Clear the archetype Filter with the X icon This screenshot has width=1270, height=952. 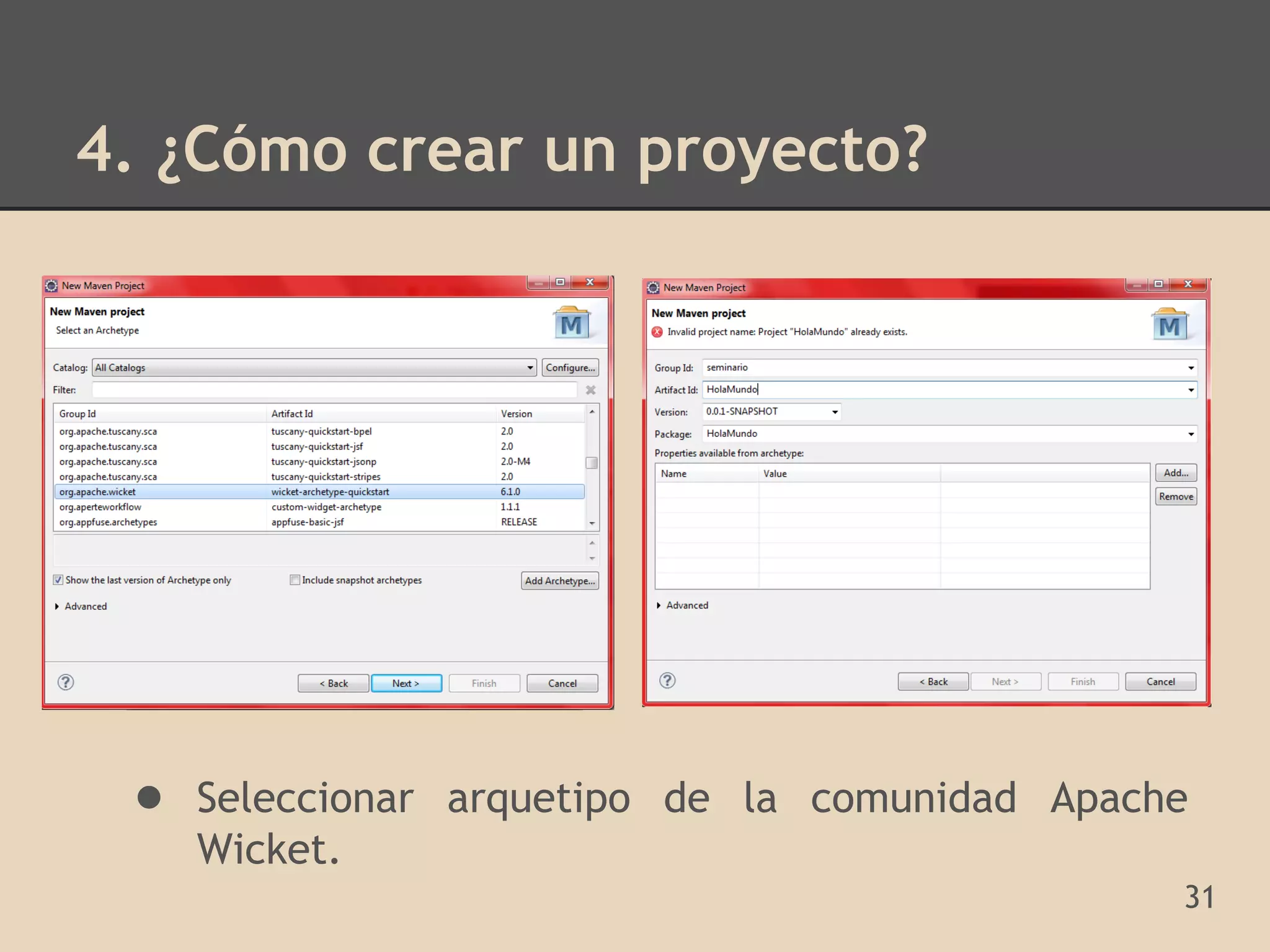click(x=590, y=390)
